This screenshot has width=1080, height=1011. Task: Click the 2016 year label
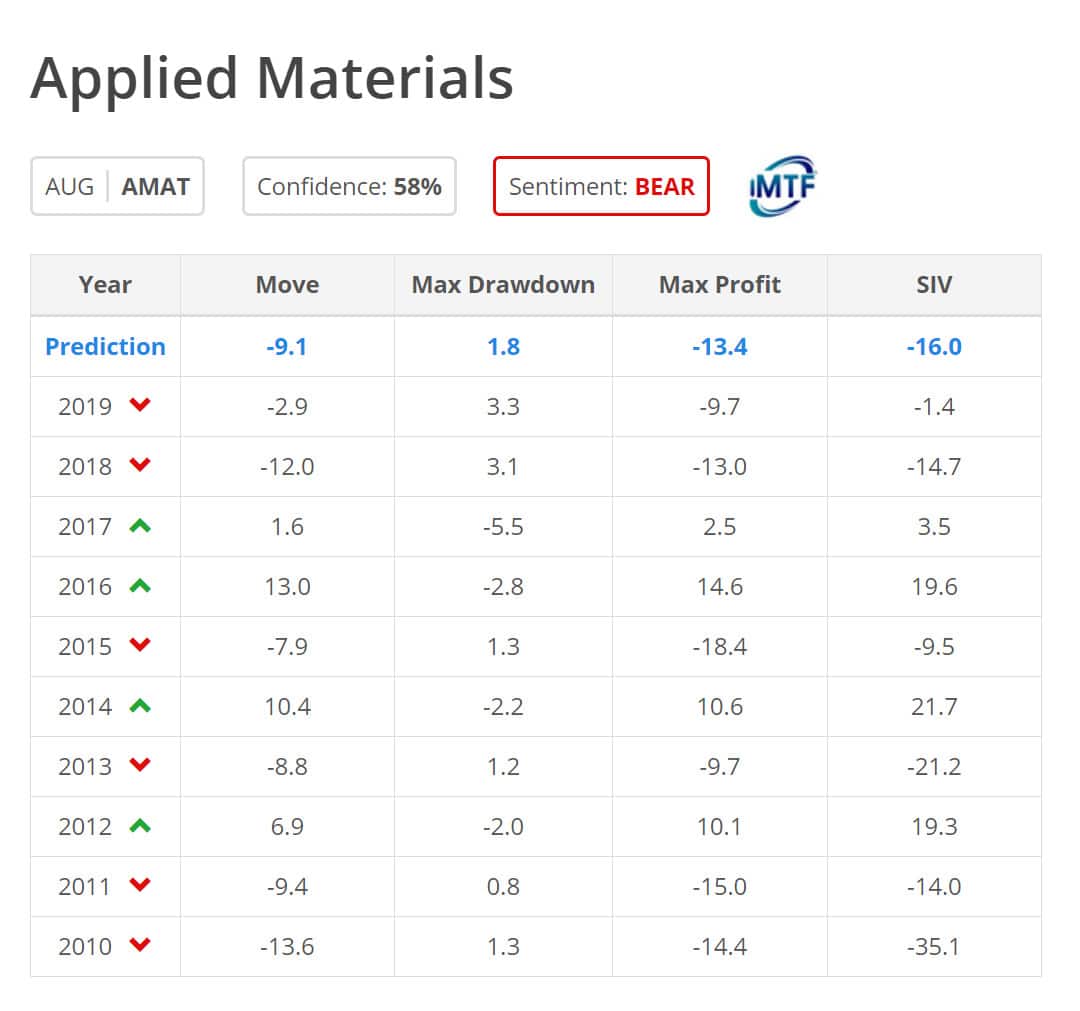[85, 587]
